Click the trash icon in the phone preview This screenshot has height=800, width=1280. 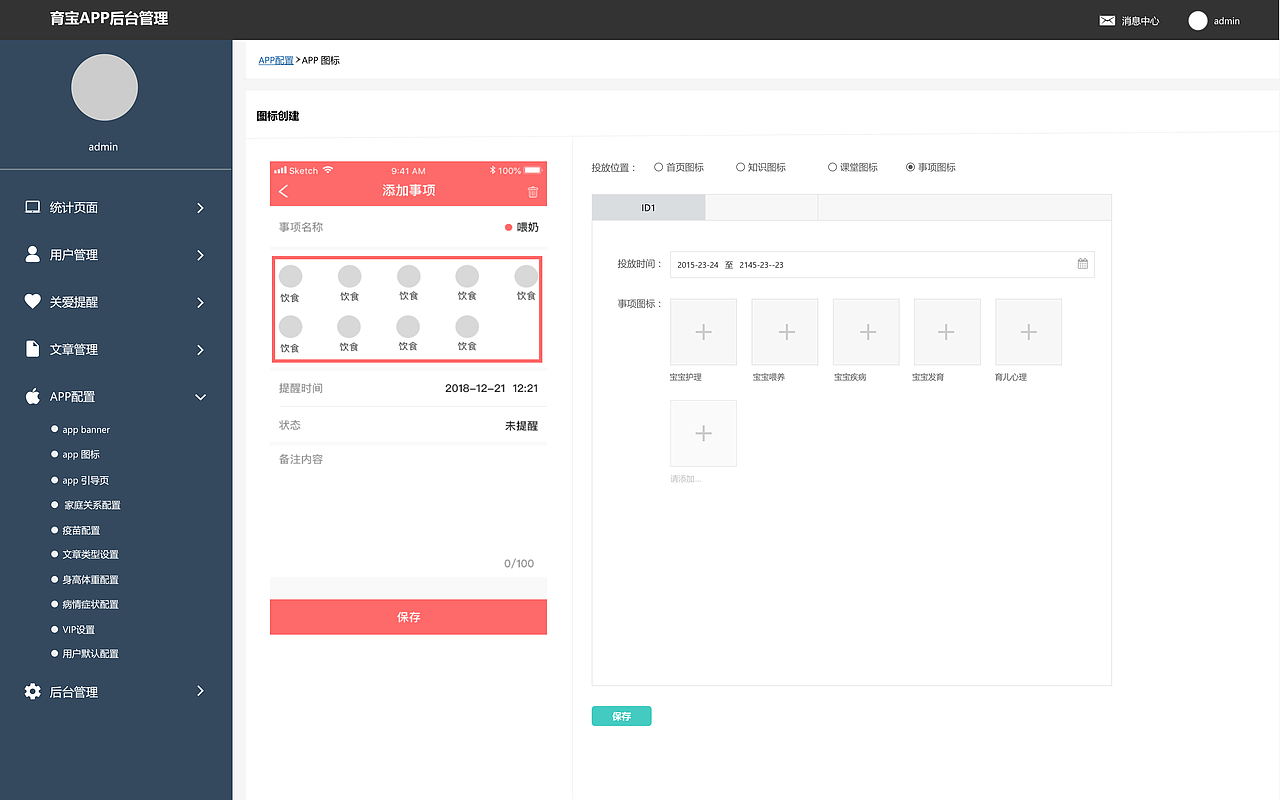(x=532, y=191)
